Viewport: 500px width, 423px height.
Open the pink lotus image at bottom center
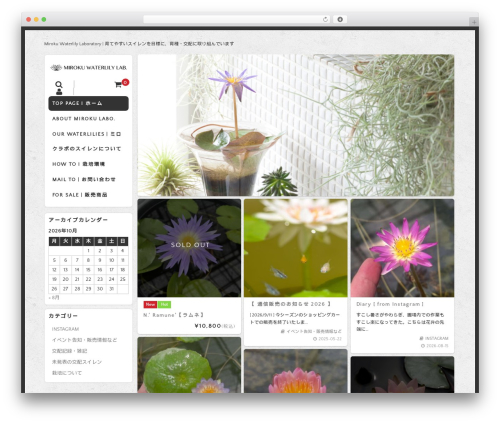pyautogui.click(x=296, y=371)
